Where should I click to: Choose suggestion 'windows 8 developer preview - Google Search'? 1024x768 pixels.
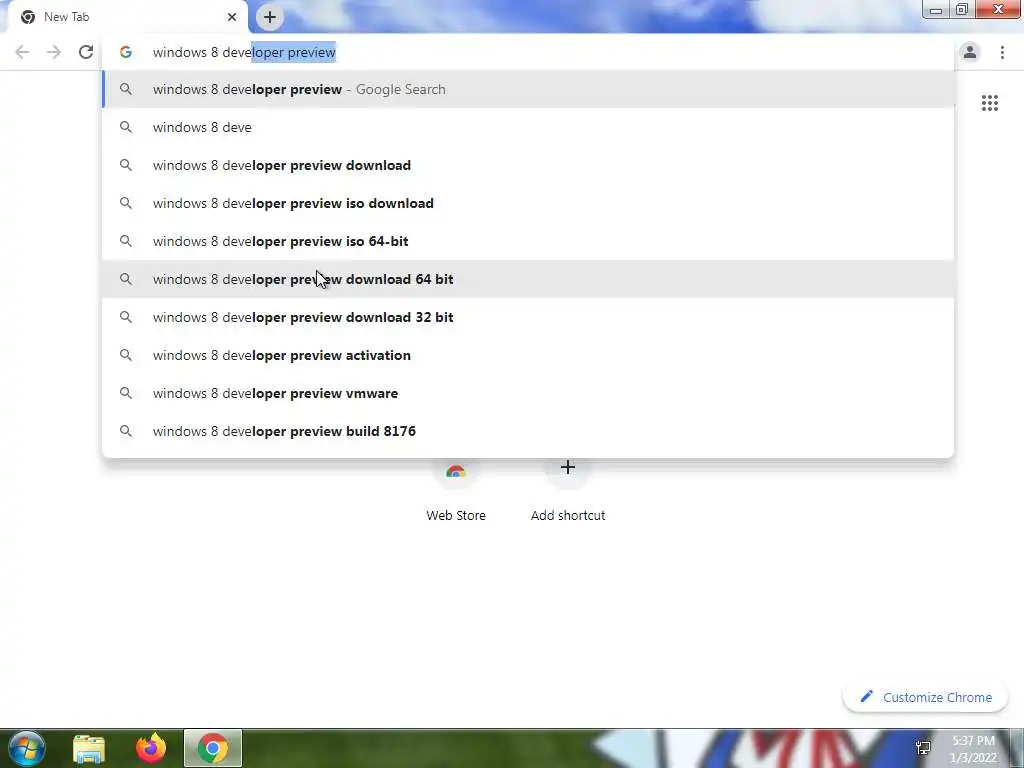(x=528, y=89)
